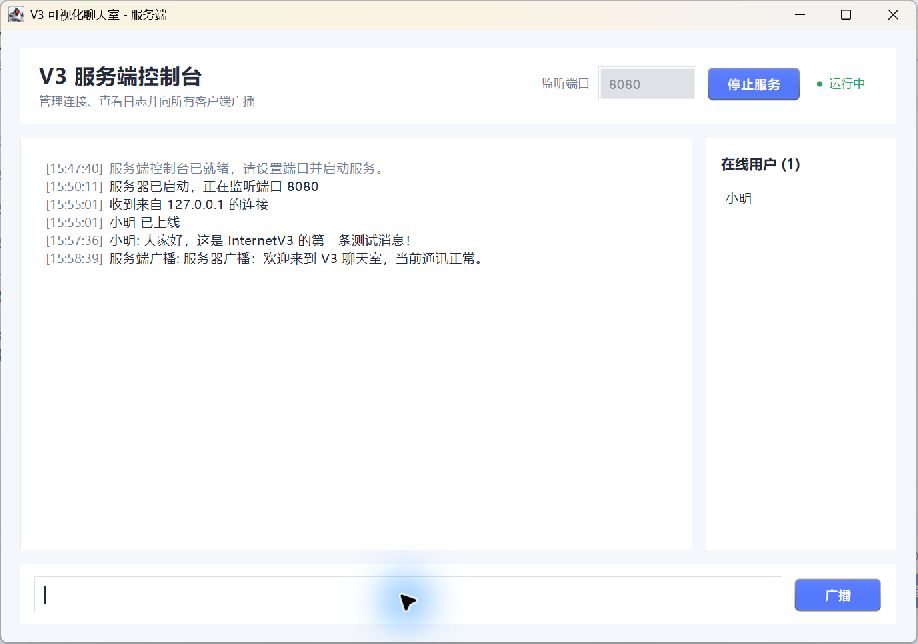Click log line 服务器已启动 listening 8080

[x=182, y=187]
